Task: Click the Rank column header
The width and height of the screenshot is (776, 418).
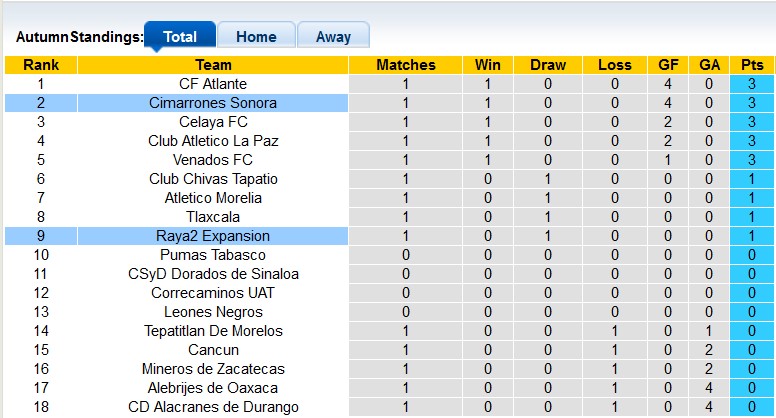Action: [x=41, y=65]
